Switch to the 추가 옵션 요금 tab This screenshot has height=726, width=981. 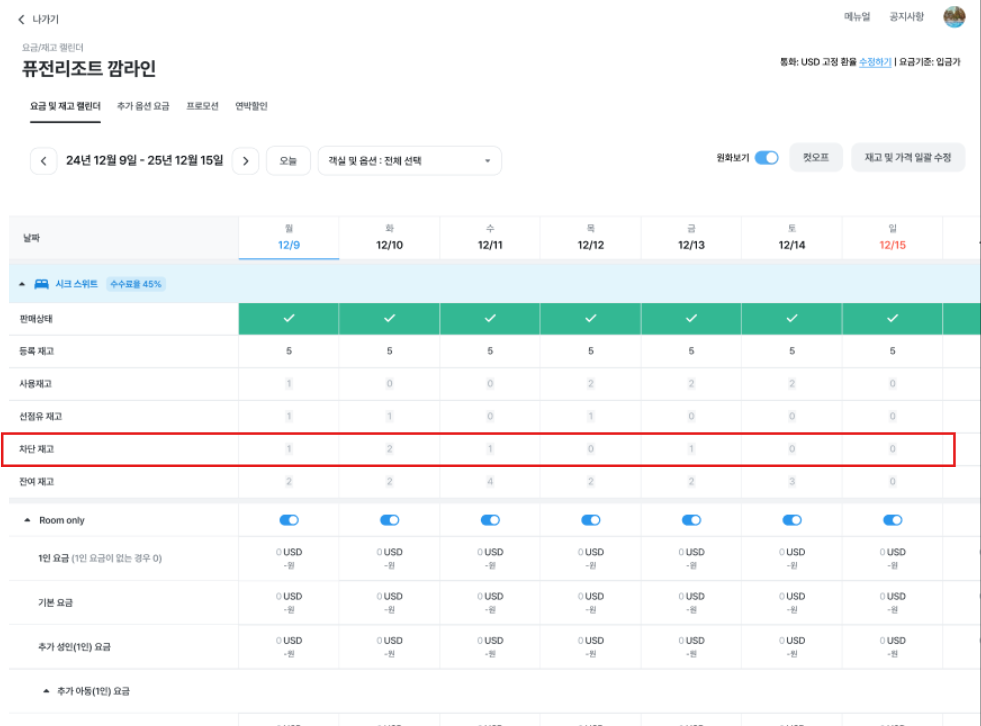143,106
